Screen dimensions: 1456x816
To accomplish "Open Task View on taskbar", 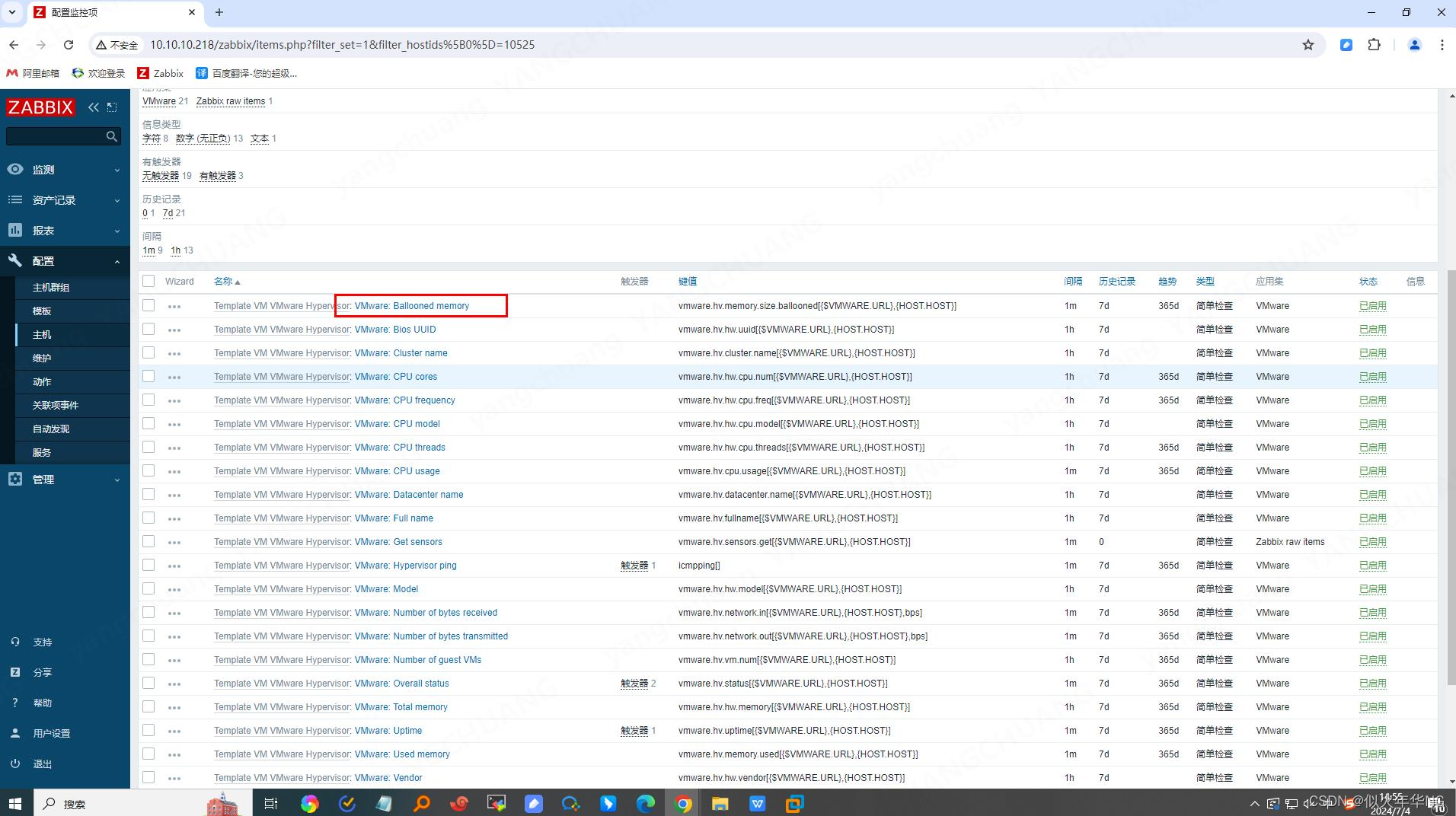I will click(270, 804).
